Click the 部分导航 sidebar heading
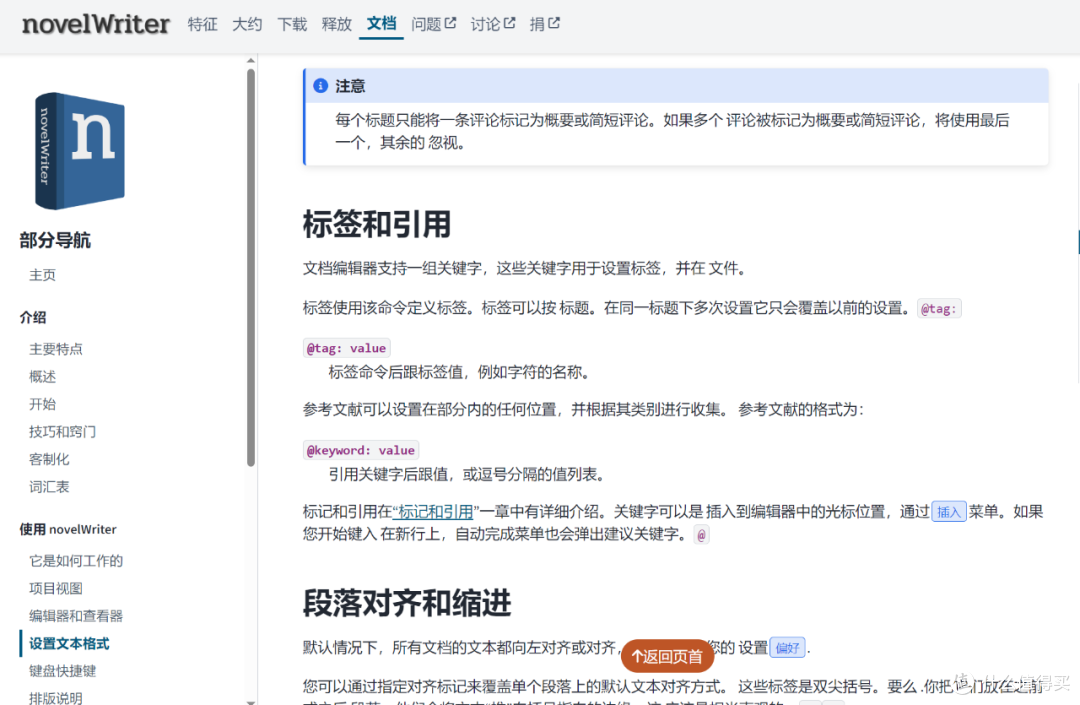Screen dimensions: 1080x705 (x=55, y=240)
